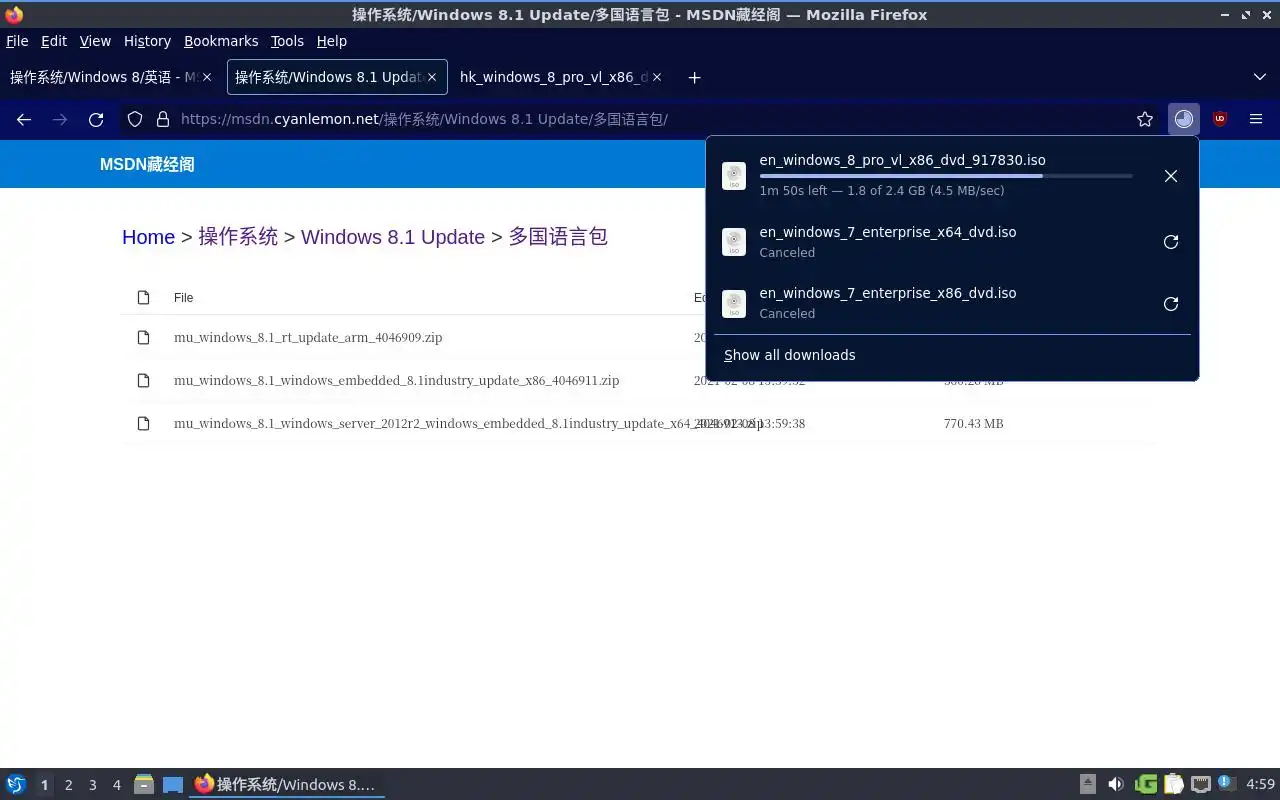Open mu_windows_8.1_rt_update_arm_4046909.zip

point(308,338)
